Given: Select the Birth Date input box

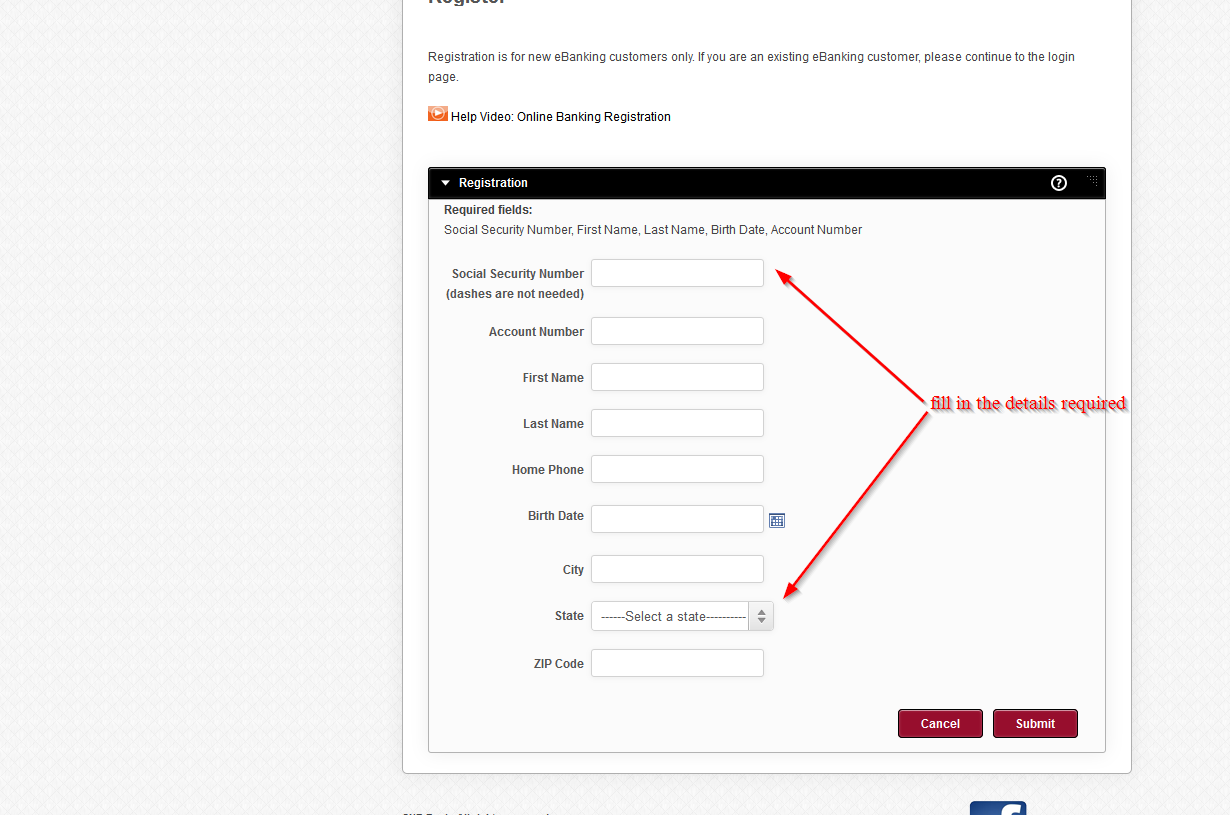Looking at the screenshot, I should [677, 519].
